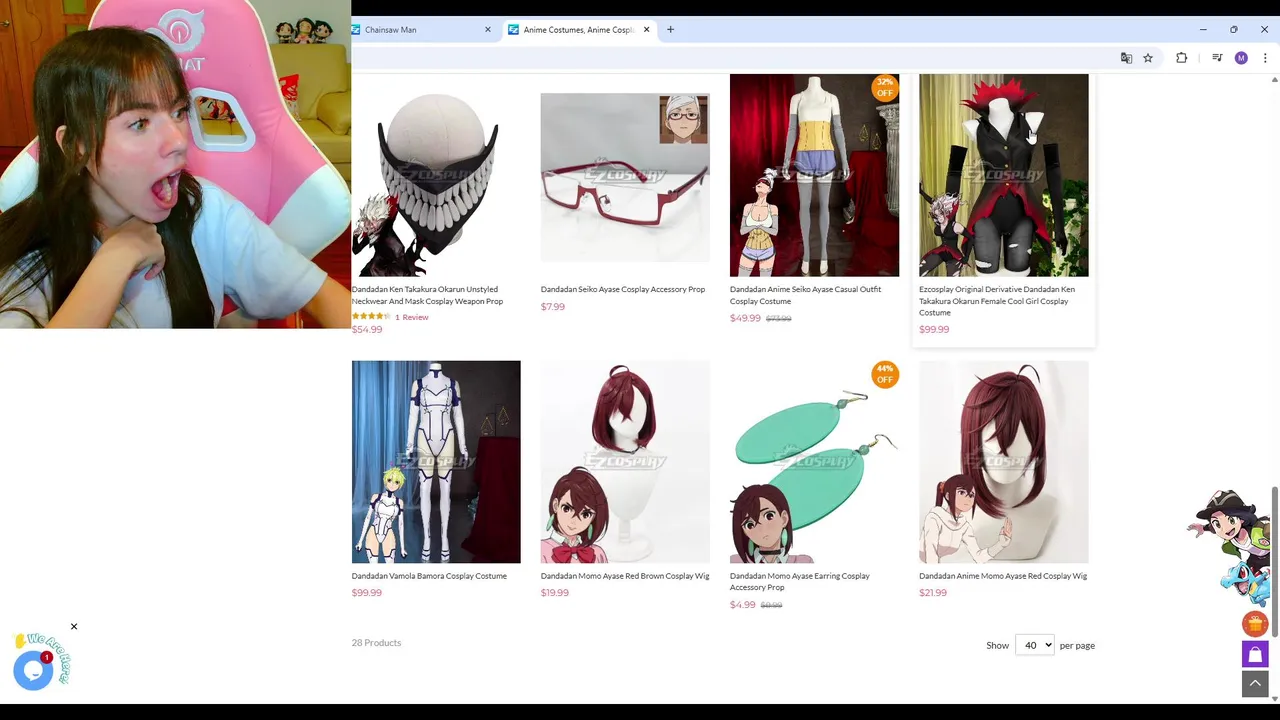Screen dimensions: 1280x720
Task: Open Okarun Female Cool Girl Costume link
Action: click(x=997, y=301)
